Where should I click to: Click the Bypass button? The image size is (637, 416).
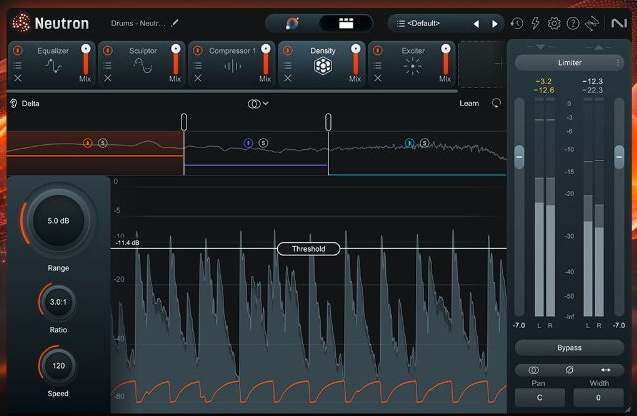tap(569, 348)
